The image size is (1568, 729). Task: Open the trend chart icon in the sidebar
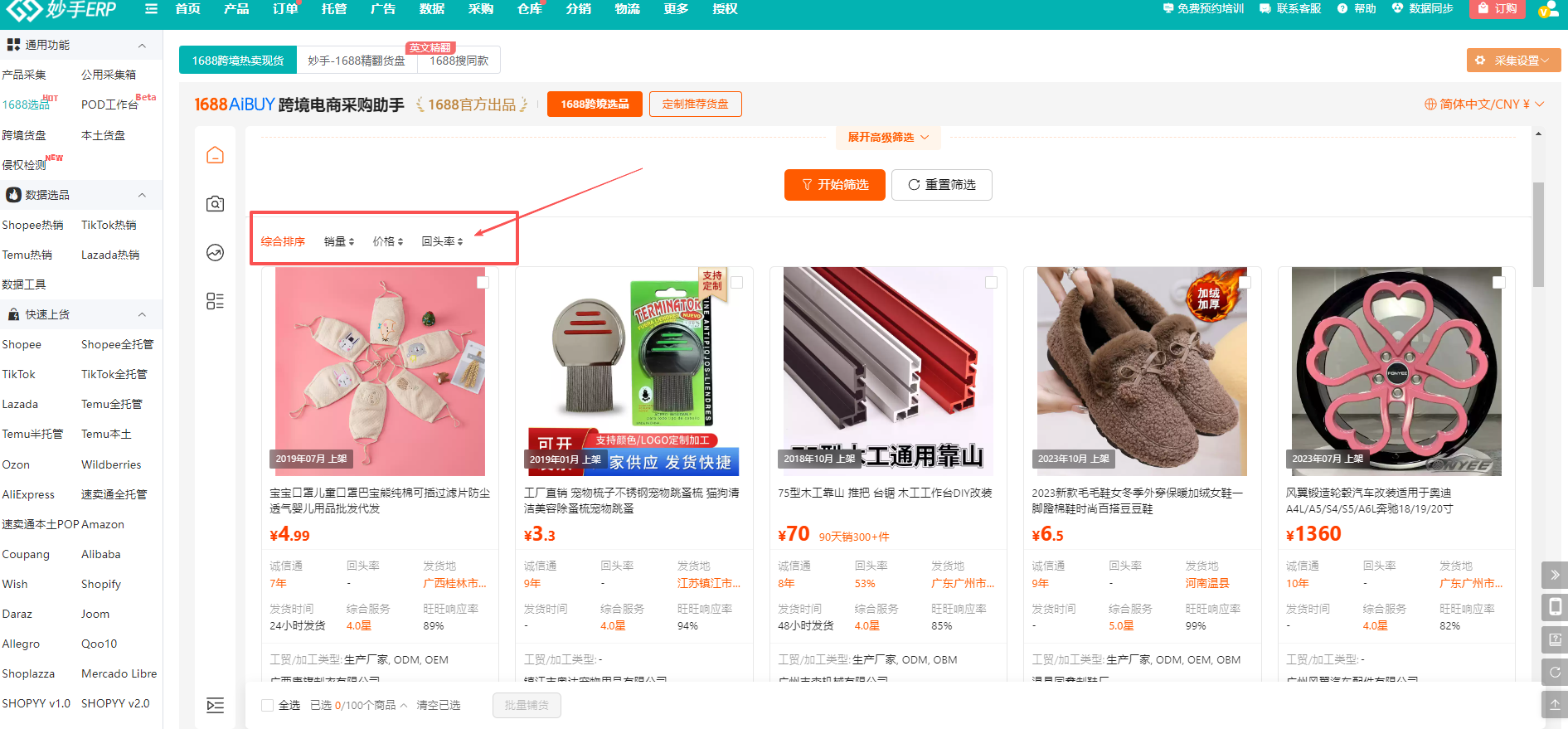[216, 252]
